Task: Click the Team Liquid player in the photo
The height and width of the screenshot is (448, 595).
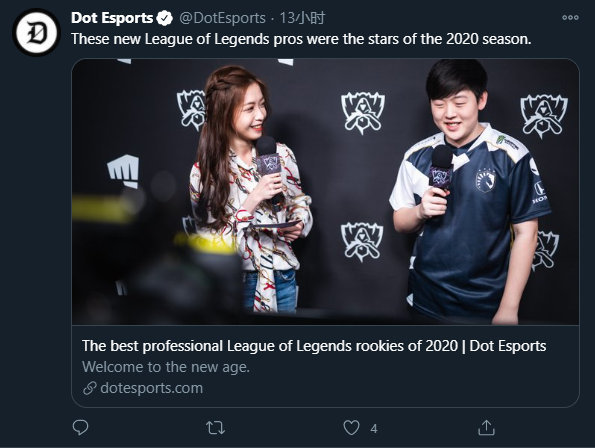Action: 470,192
